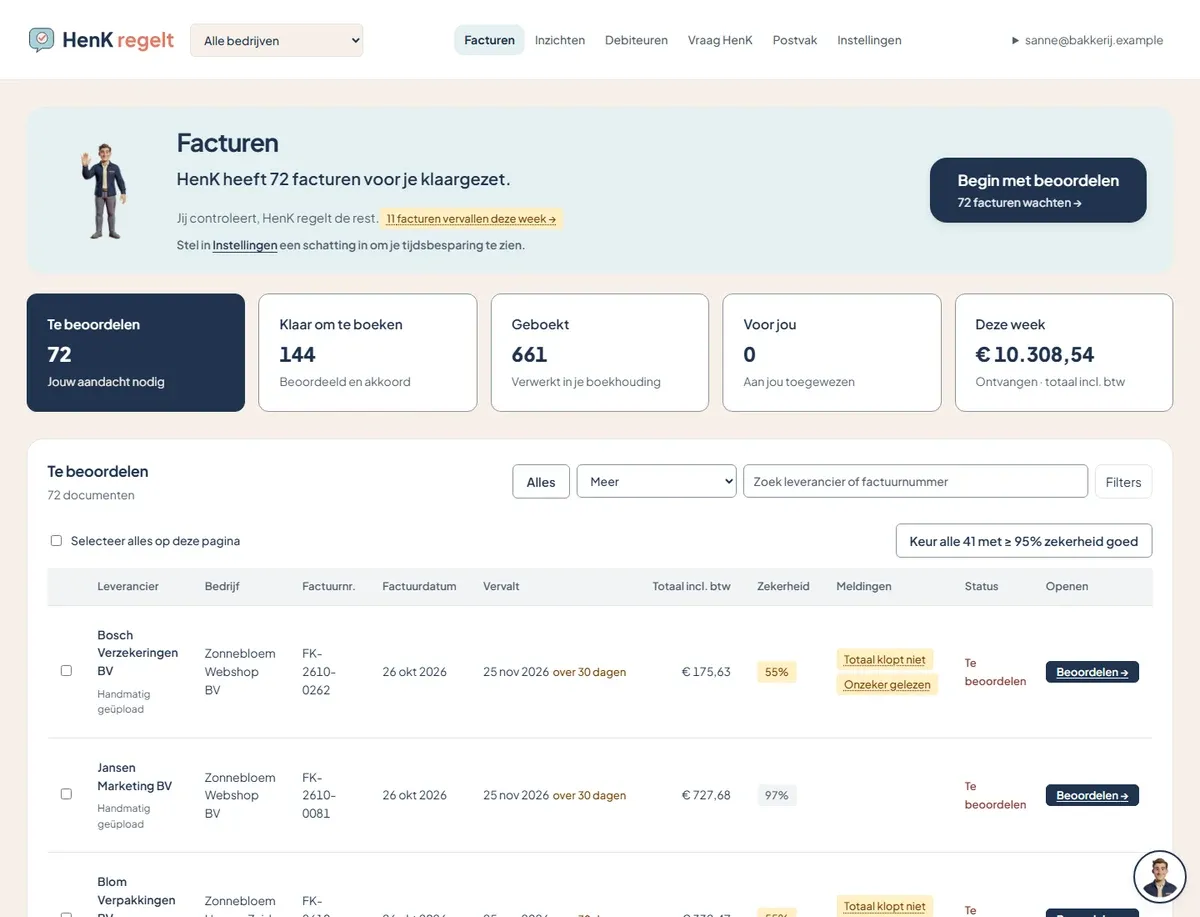Focus the 'Zoek leverancier of factuurnummer' search field
This screenshot has width=1200, height=917.
coord(915,481)
